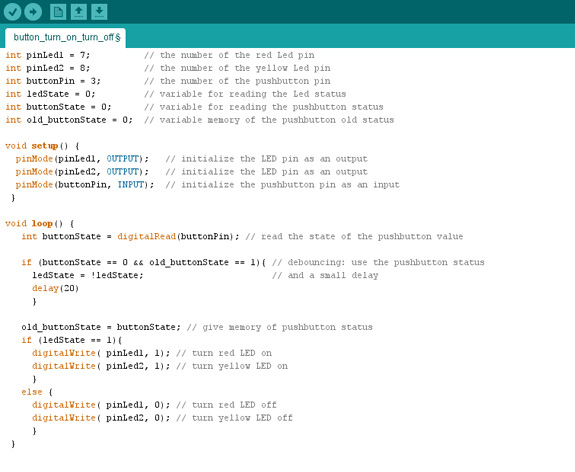Click on 'void setup() {' declaration
The image size is (575, 472).
(42, 146)
